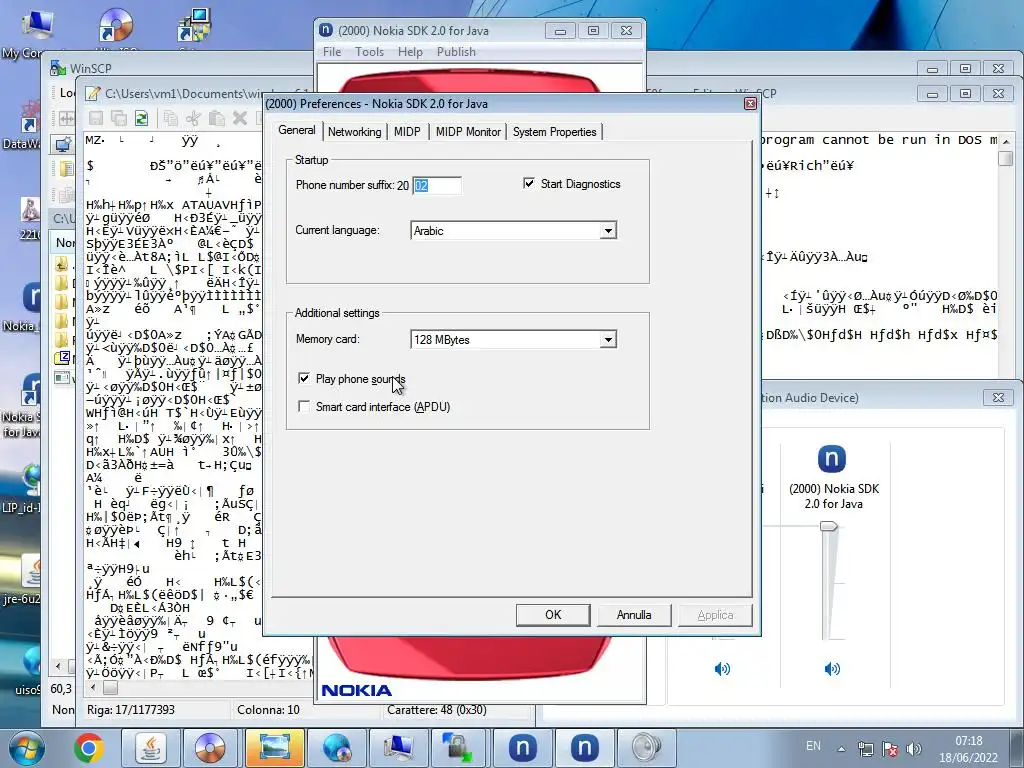Mute the Nokia SDK volume mixer channel
1024x768 pixels.
(832, 669)
